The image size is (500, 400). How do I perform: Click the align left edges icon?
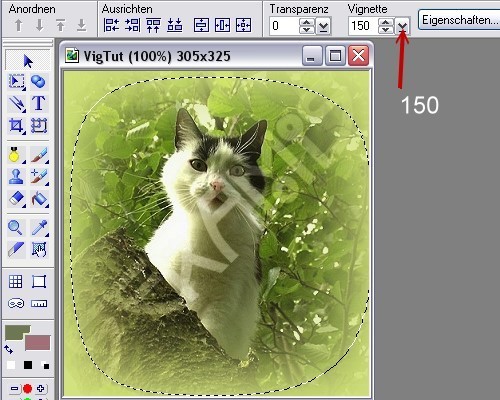[111, 25]
